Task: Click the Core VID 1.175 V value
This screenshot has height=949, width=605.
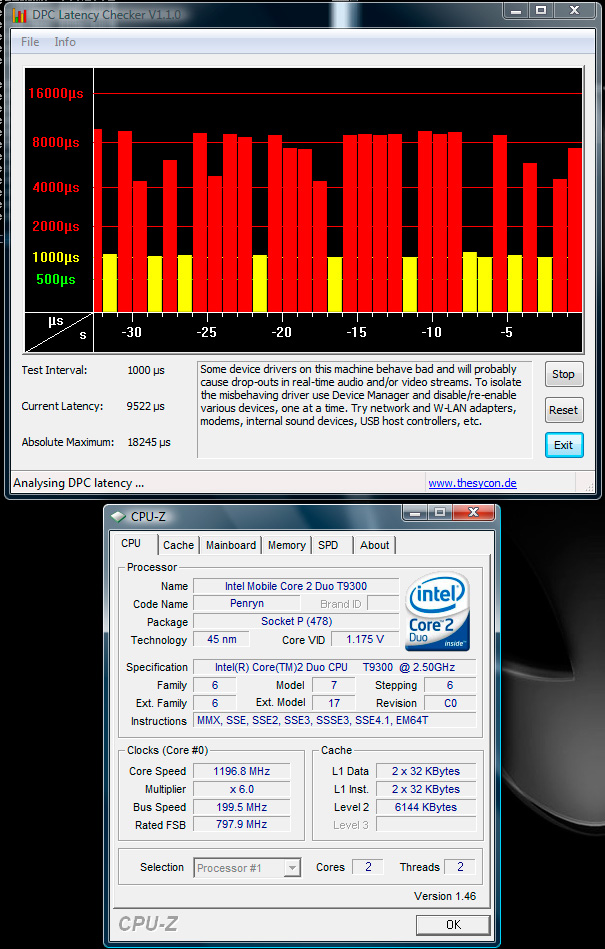Action: (365, 639)
